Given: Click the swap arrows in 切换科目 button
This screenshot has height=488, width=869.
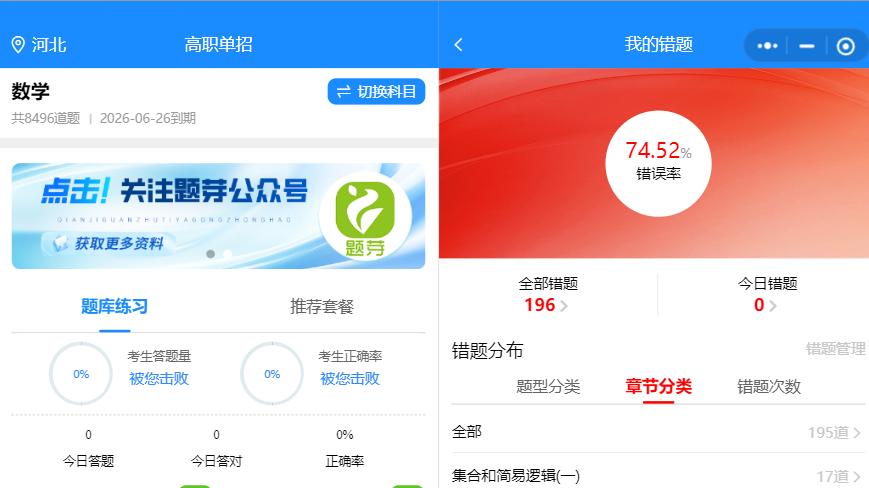Looking at the screenshot, I should tap(344, 91).
